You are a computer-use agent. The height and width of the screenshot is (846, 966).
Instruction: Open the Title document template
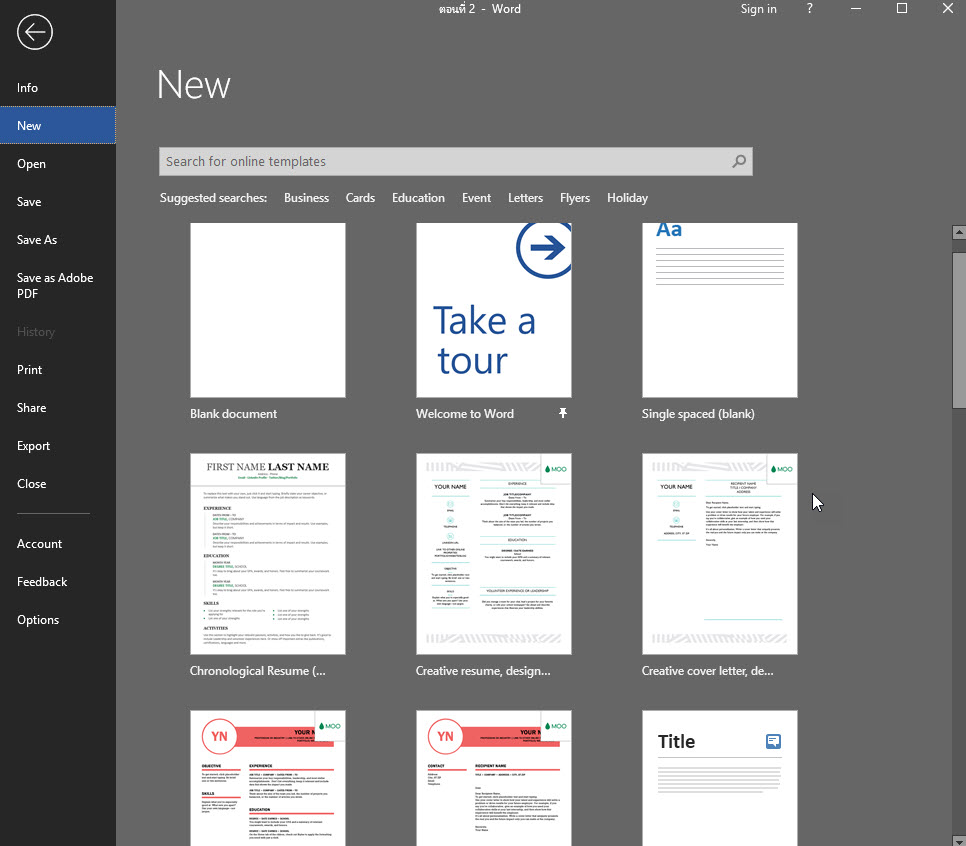720,778
